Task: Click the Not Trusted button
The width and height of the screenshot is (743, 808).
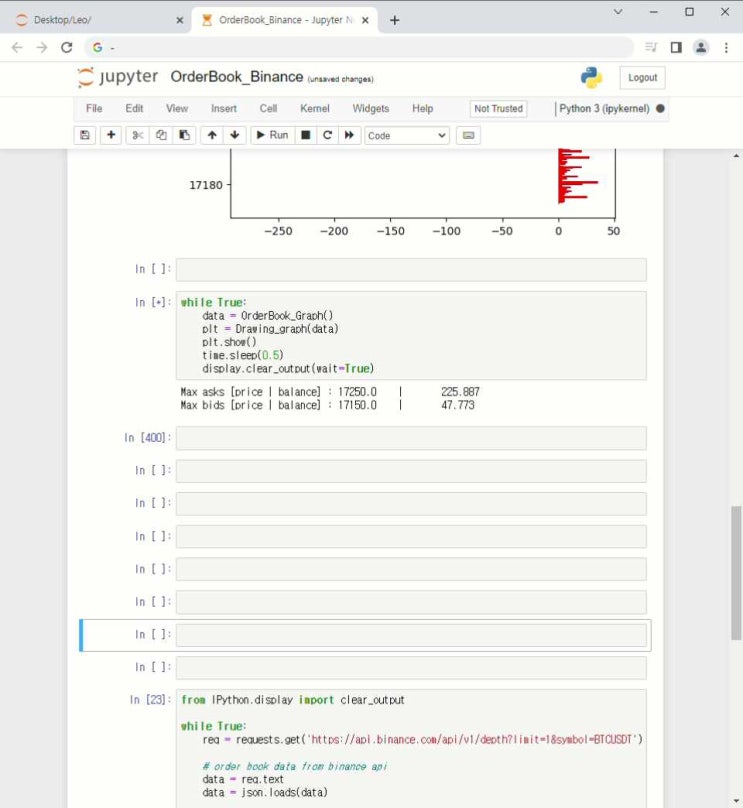Action: [x=498, y=108]
